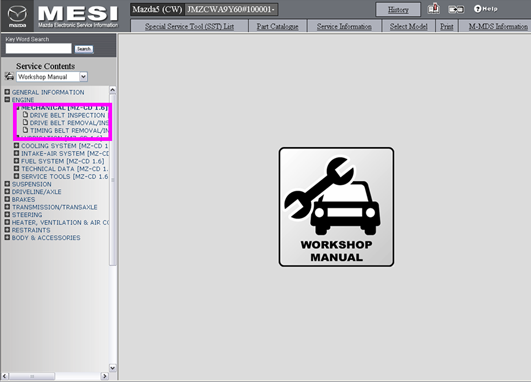Click the Suspension tree label

pyautogui.click(x=31, y=184)
